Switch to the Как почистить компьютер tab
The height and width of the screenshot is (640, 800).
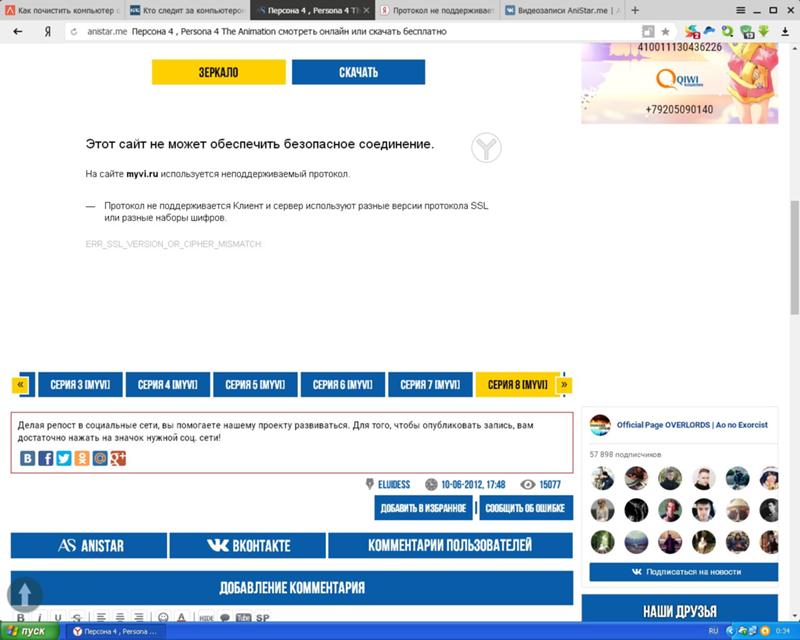[62, 10]
